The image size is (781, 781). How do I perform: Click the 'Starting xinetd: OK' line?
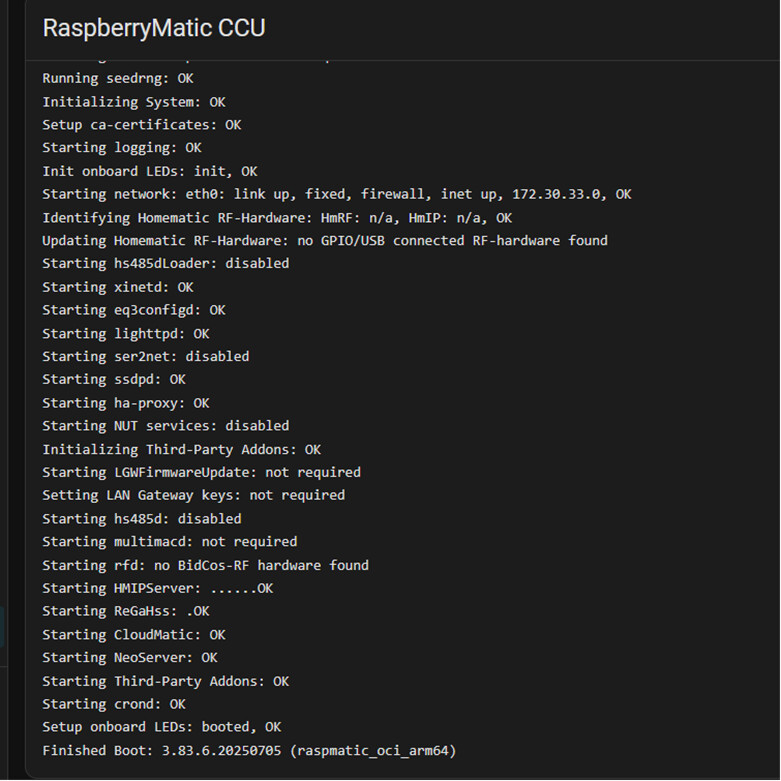(x=117, y=287)
